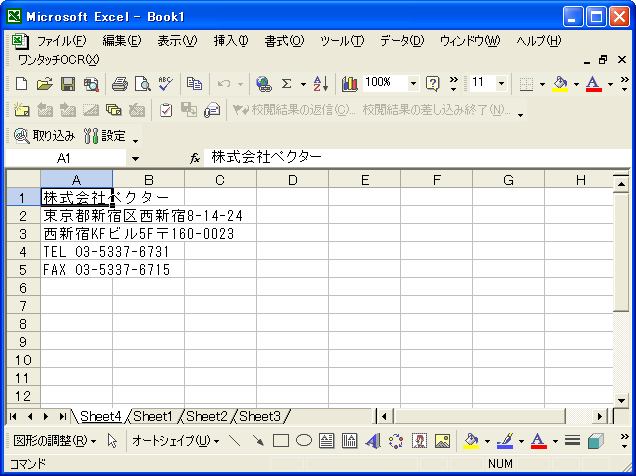
Task: Expand the Borders dropdown arrow
Action: (542, 84)
